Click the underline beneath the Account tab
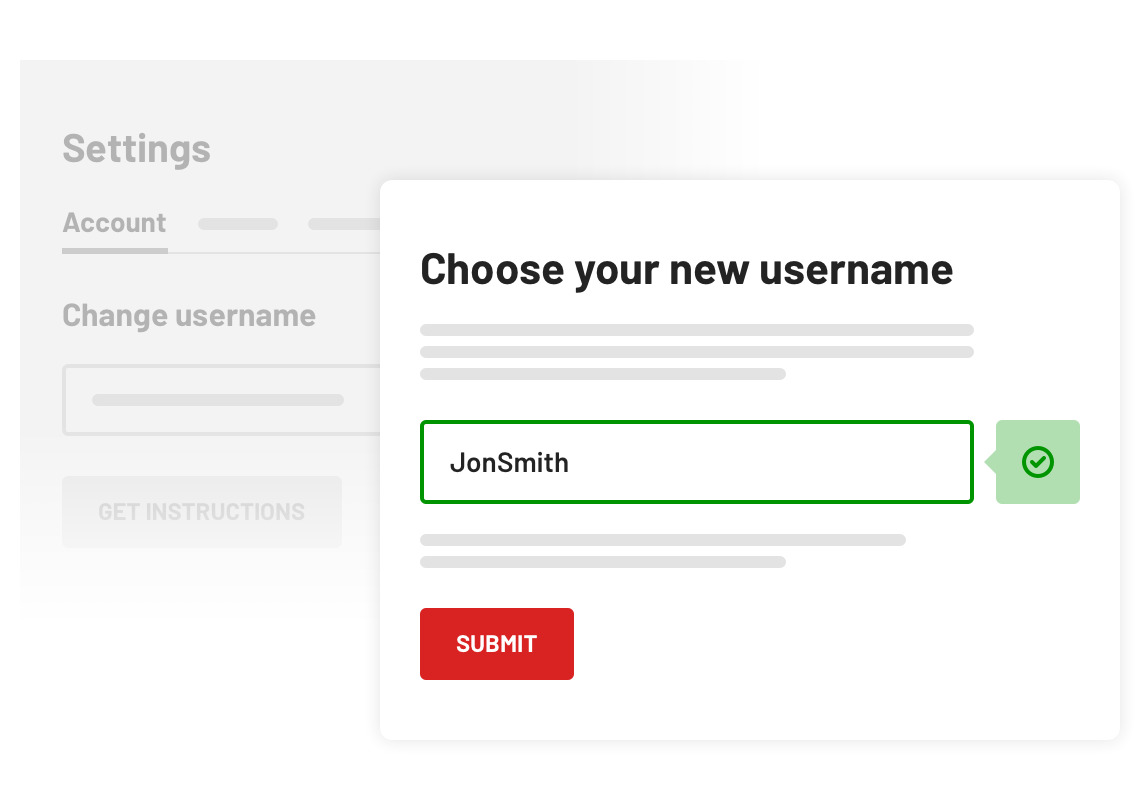 [115, 251]
